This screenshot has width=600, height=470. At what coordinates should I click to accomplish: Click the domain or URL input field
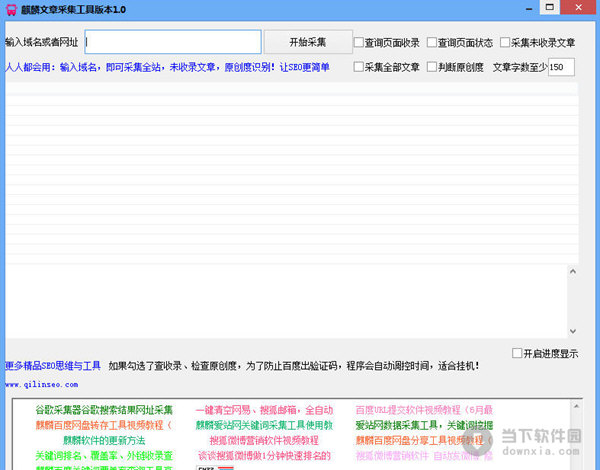coord(172,42)
